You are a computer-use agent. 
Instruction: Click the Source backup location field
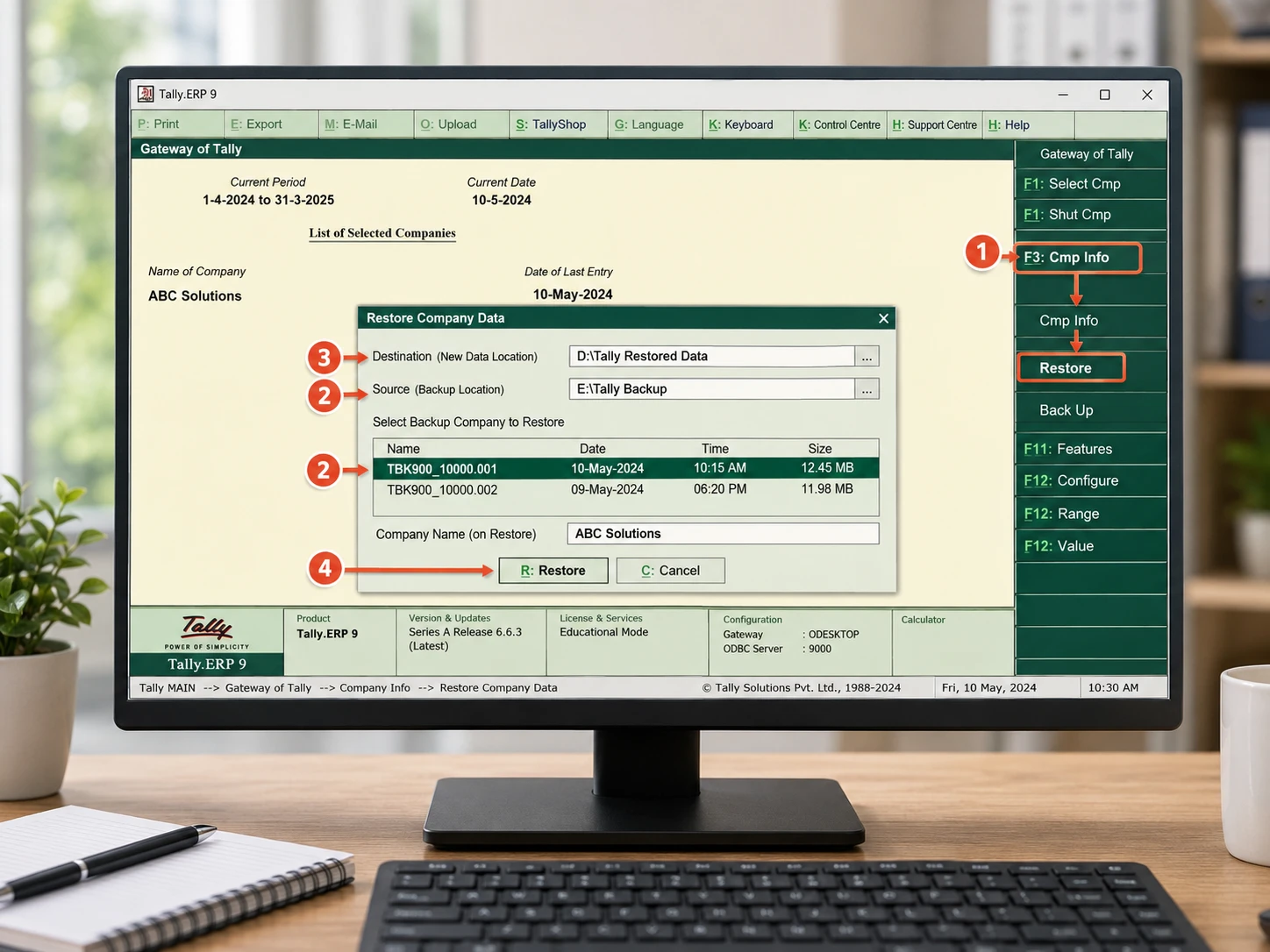click(x=711, y=389)
